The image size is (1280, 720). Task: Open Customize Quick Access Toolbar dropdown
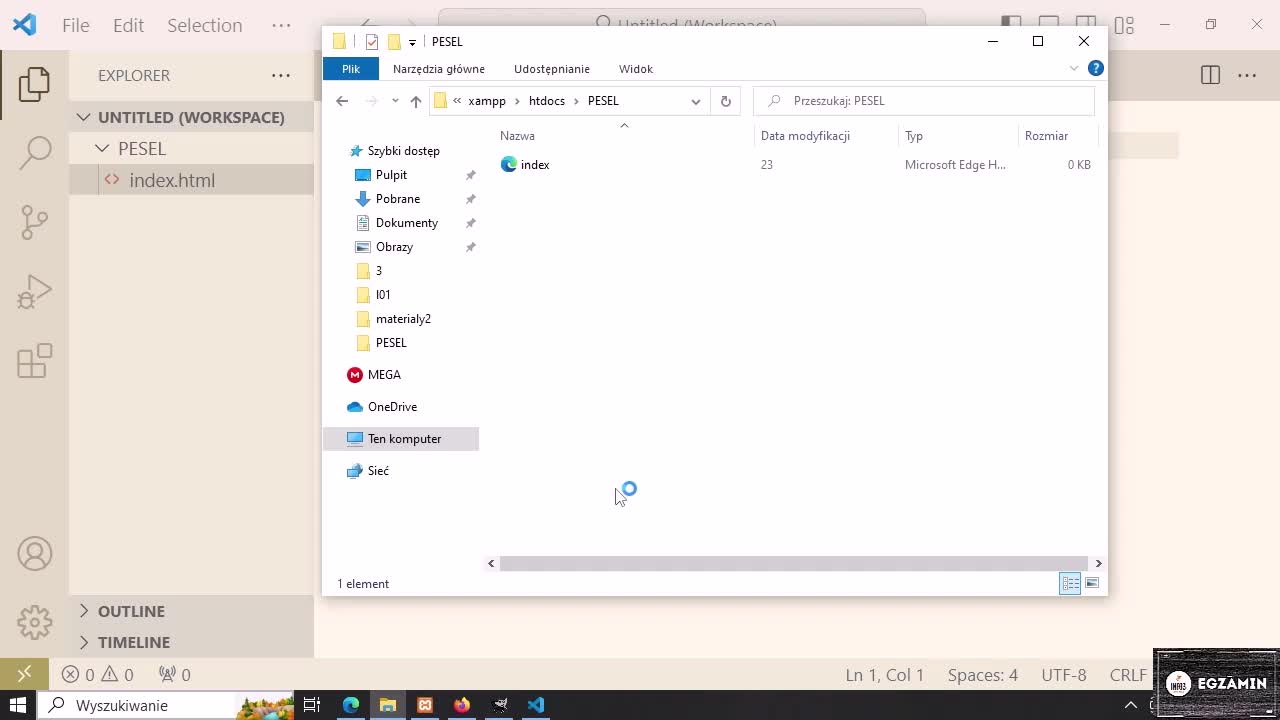412,42
